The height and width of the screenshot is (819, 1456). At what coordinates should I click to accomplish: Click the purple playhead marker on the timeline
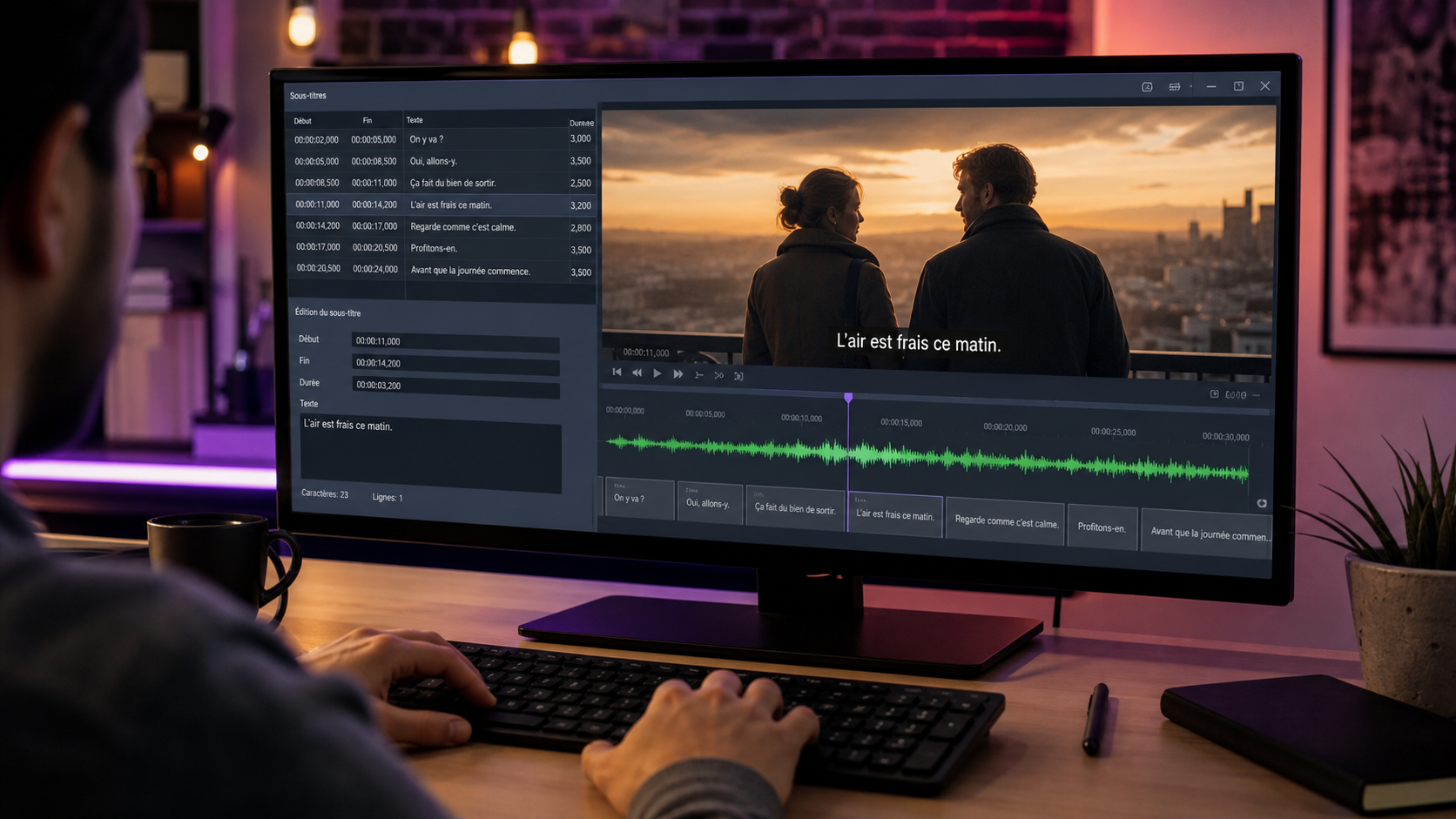coord(848,398)
